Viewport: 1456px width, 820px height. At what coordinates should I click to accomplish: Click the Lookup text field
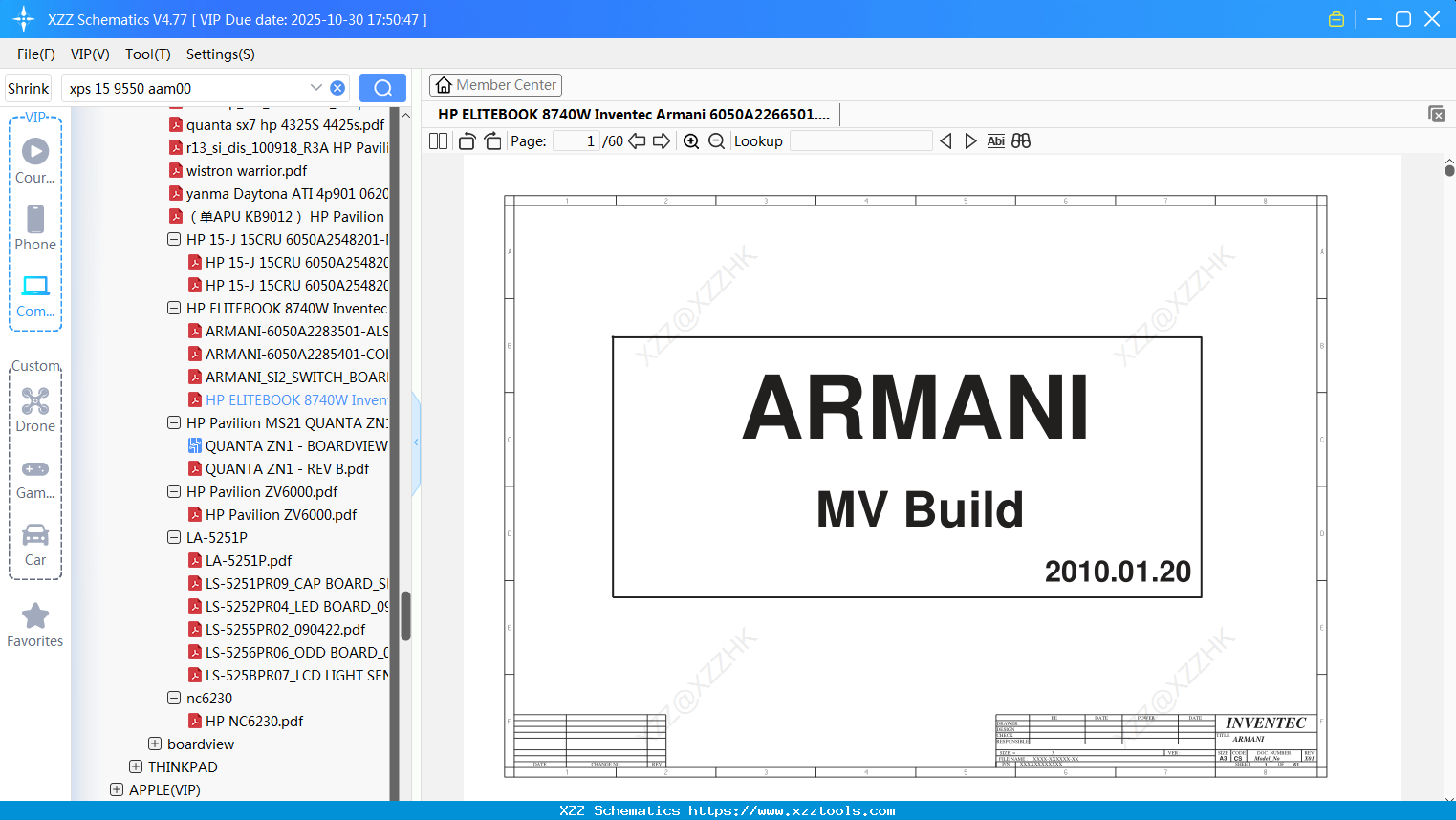861,140
